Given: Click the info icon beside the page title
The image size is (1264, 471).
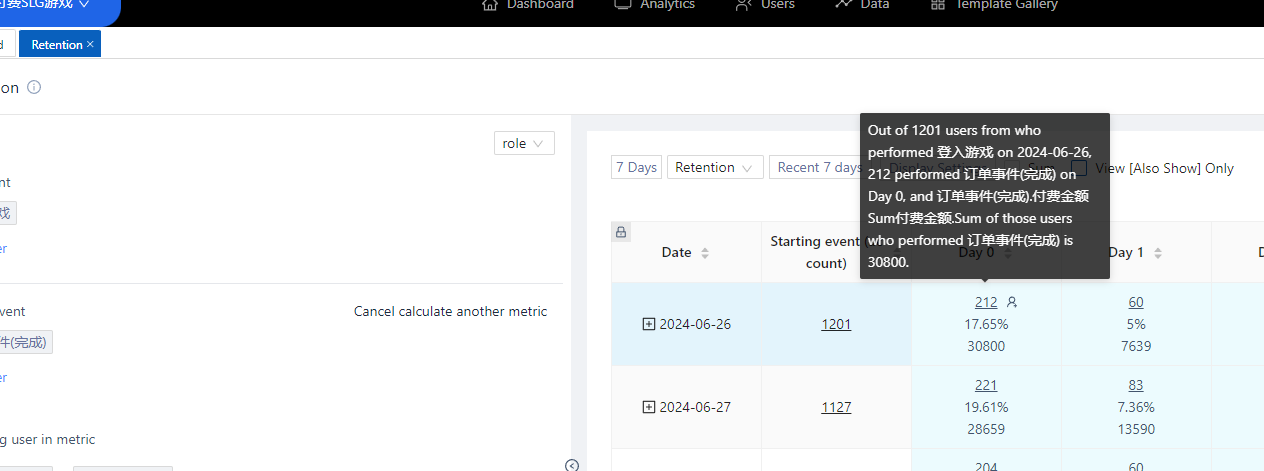Looking at the screenshot, I should point(34,87).
